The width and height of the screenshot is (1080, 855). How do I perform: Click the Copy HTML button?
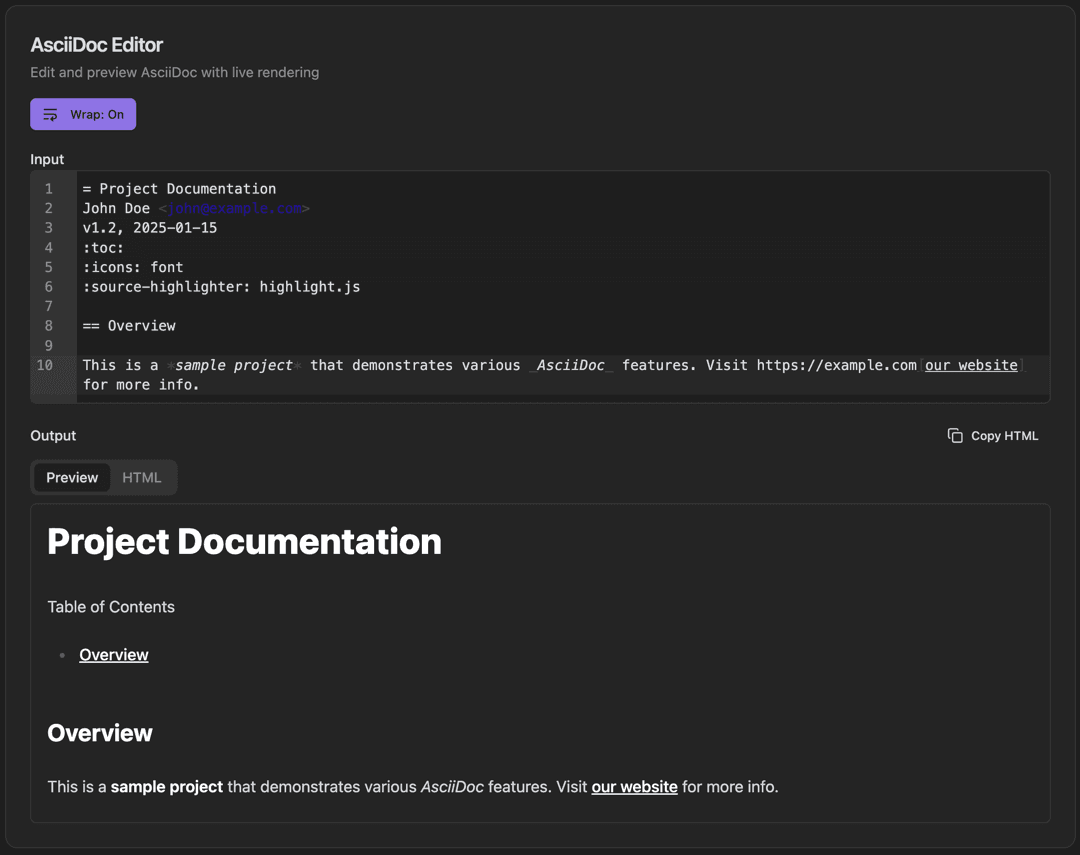pos(992,435)
